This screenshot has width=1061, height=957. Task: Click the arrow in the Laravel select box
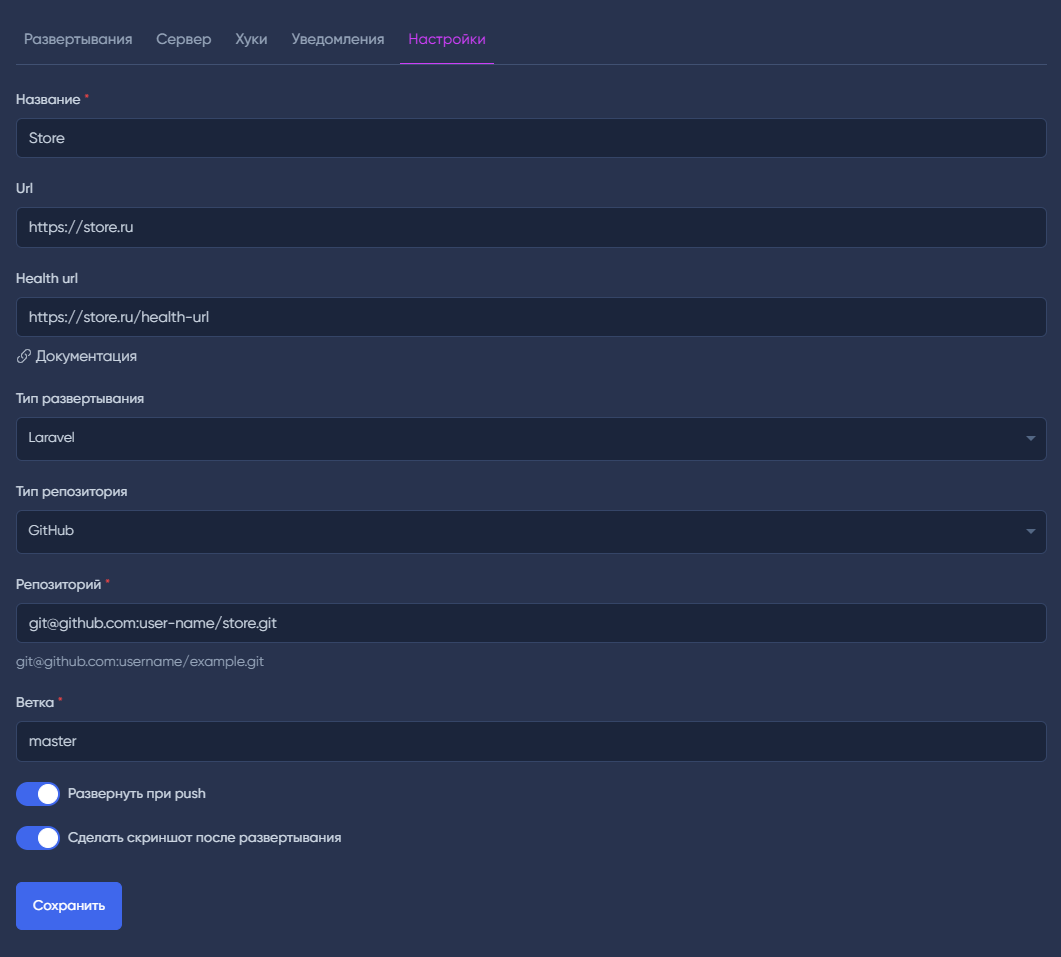tap(1030, 439)
